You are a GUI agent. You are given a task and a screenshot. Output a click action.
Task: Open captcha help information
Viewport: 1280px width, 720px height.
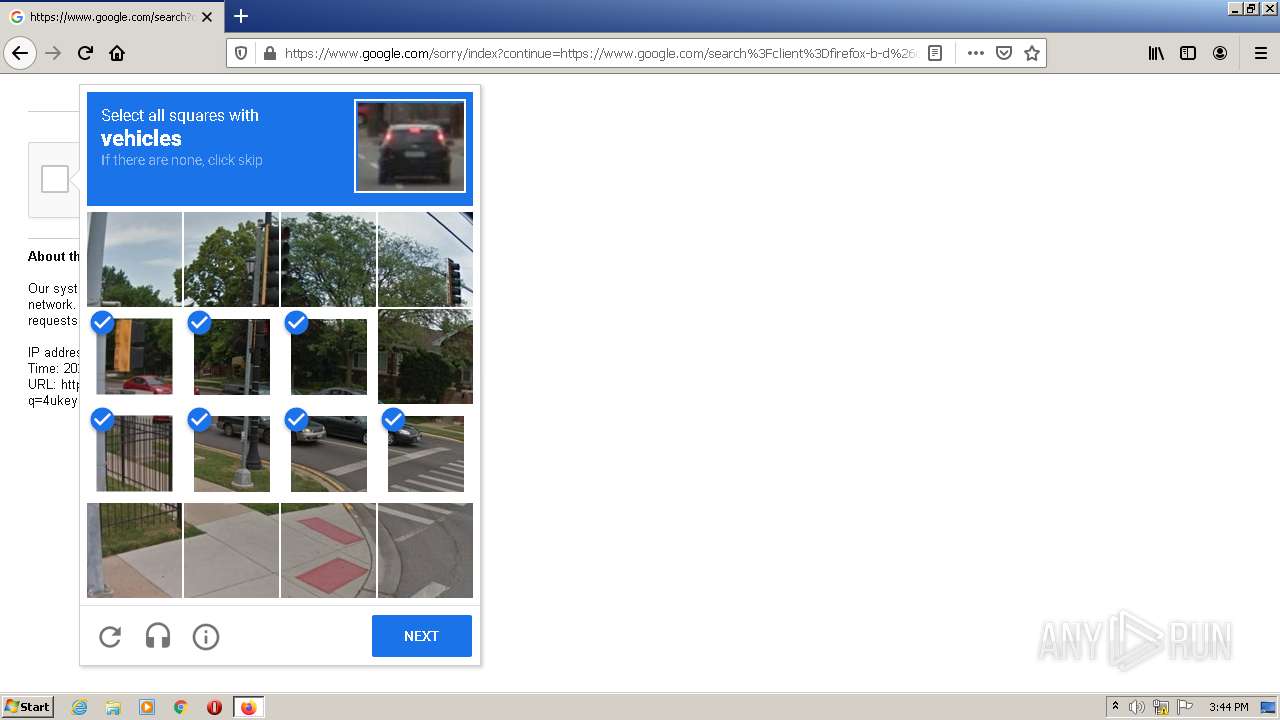click(206, 636)
